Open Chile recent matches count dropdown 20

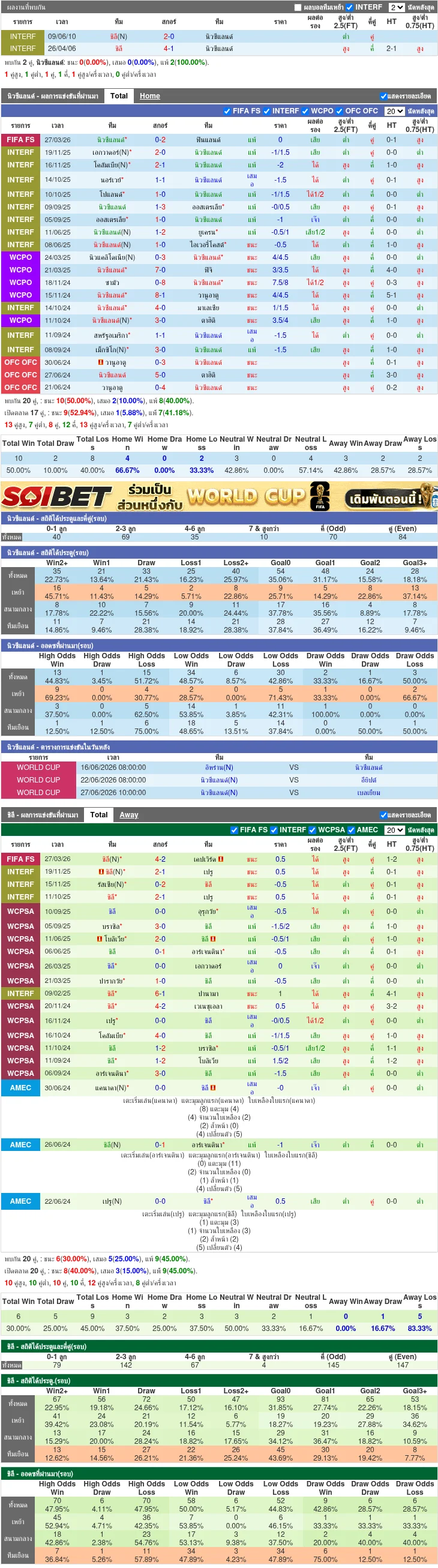(395, 831)
